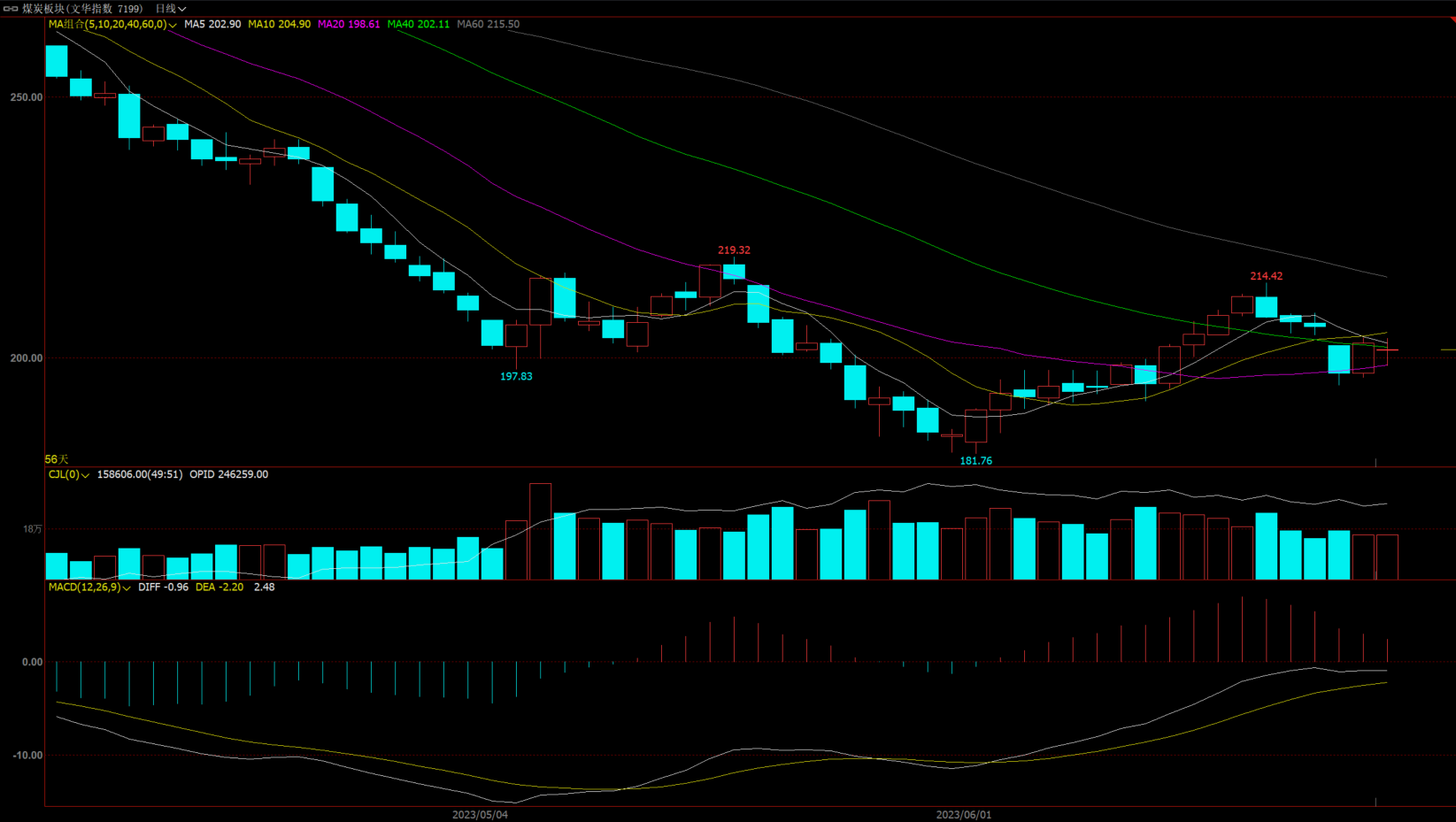The width and height of the screenshot is (1456, 822).
Task: Select the MA20 198.61 legend value
Action: (349, 24)
